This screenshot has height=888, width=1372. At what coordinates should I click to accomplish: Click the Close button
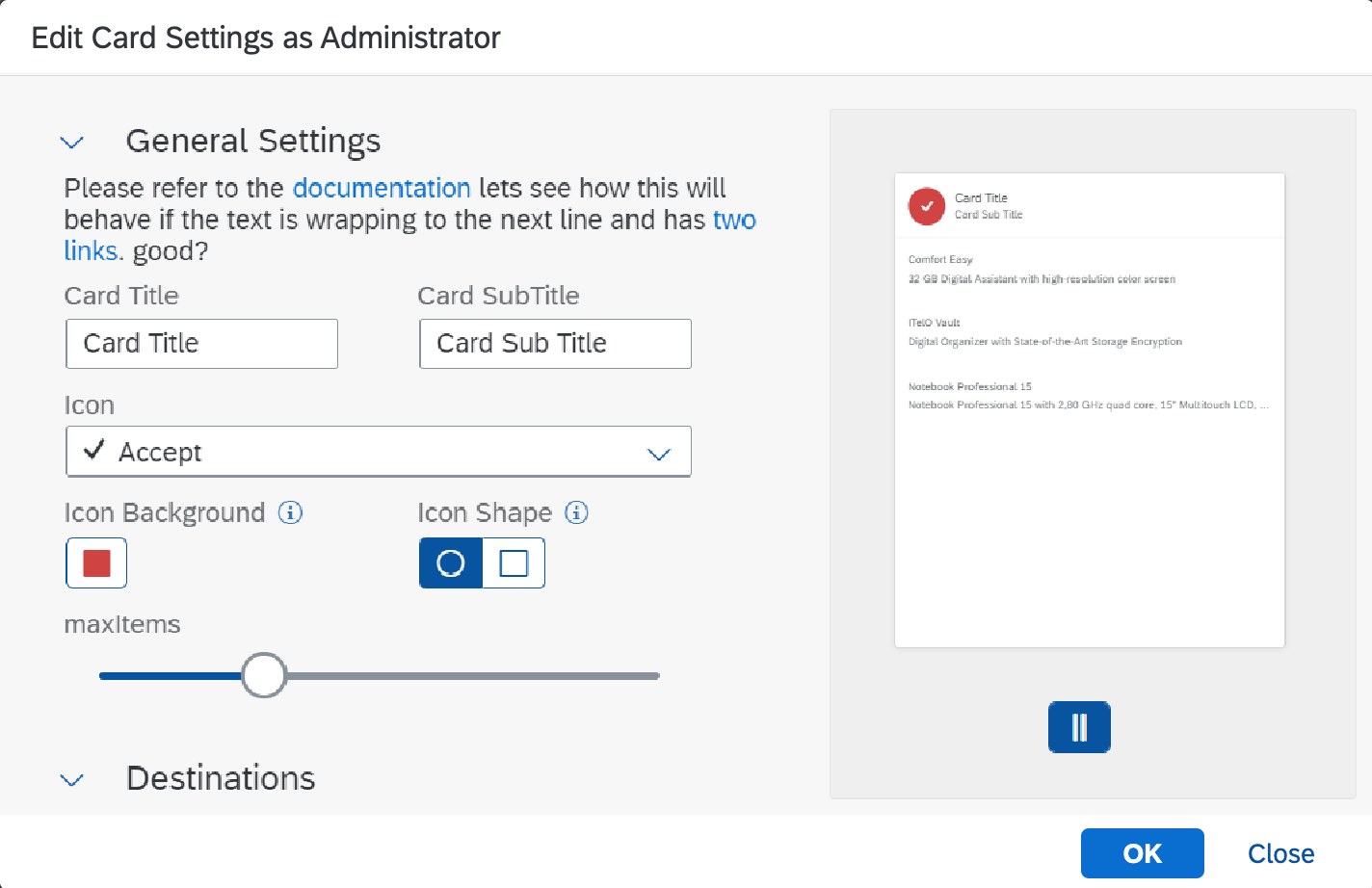click(x=1280, y=853)
